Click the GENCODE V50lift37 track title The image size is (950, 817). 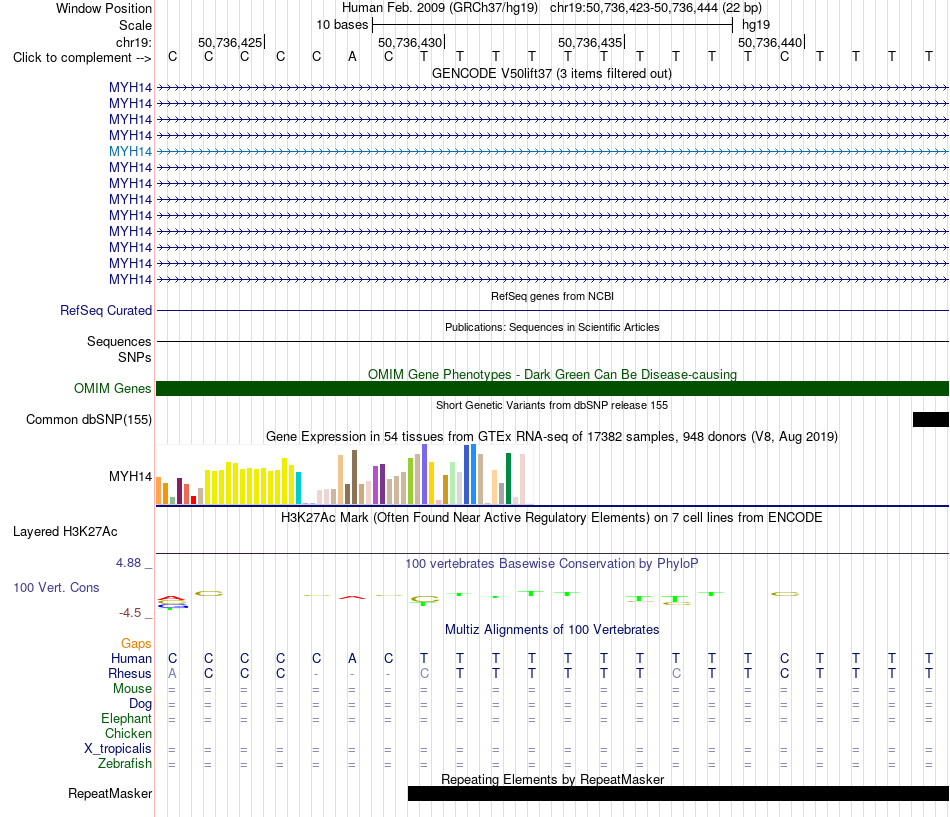[552, 73]
